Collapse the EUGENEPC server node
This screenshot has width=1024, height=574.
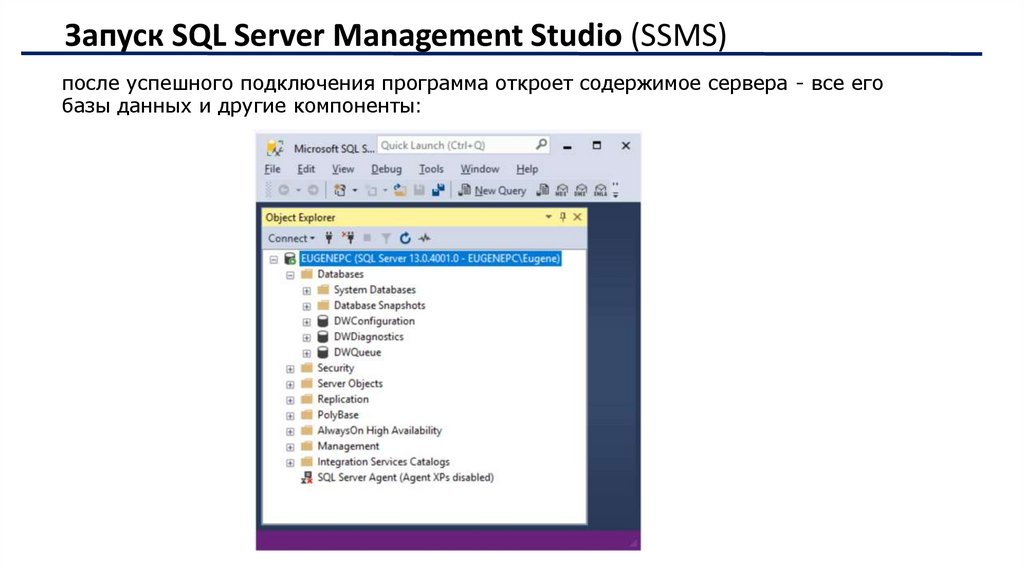[274, 259]
